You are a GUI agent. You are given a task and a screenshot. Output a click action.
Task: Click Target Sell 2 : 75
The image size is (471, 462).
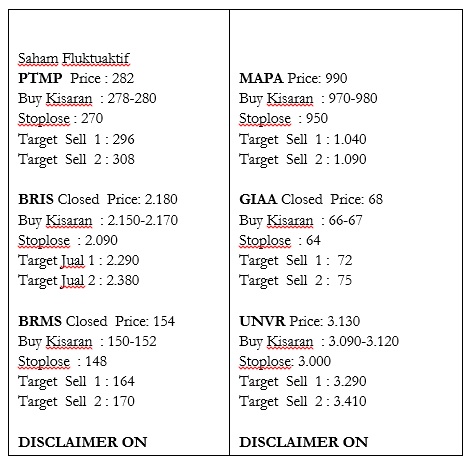click(x=295, y=281)
